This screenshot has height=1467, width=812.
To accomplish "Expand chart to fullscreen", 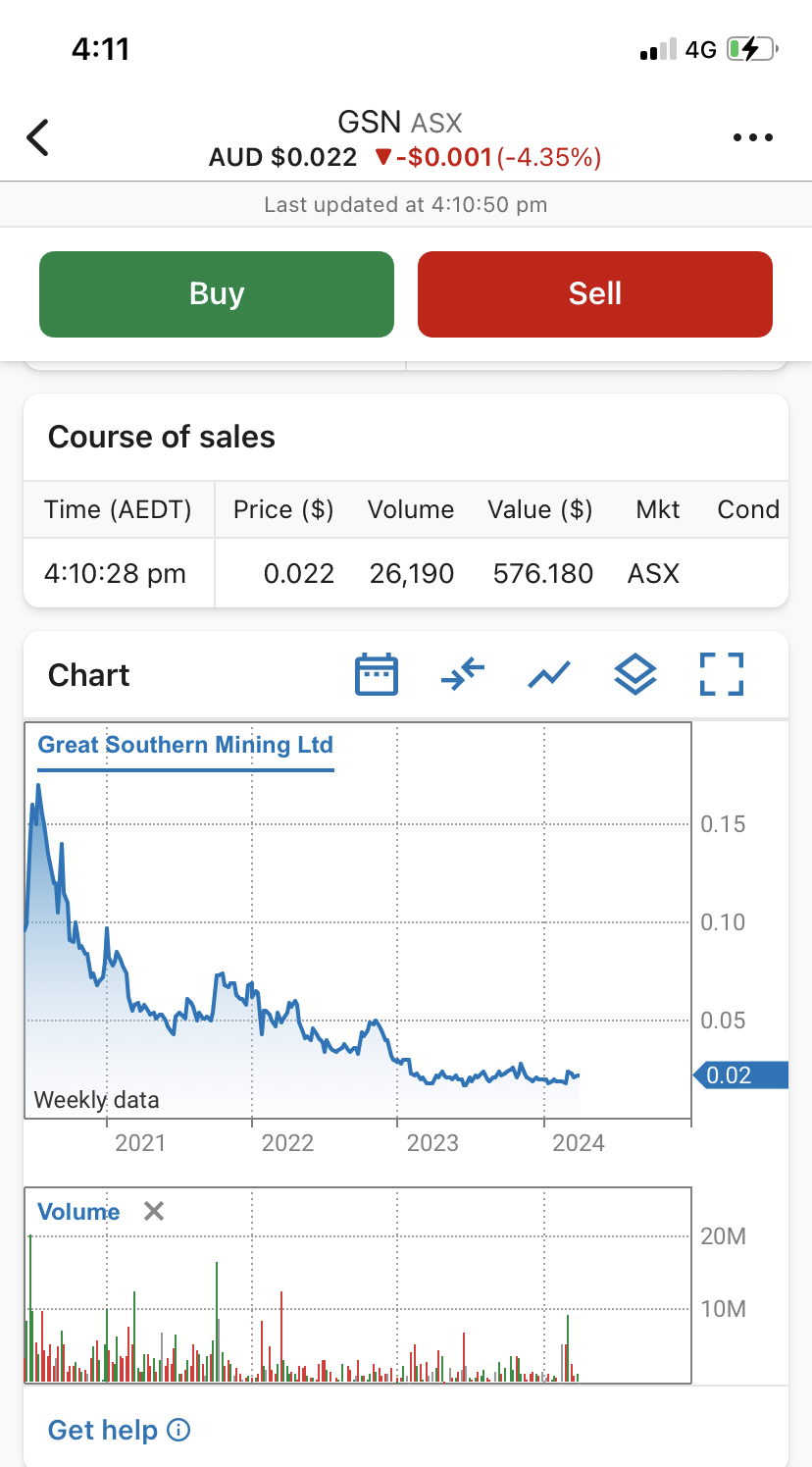I will (722, 674).
